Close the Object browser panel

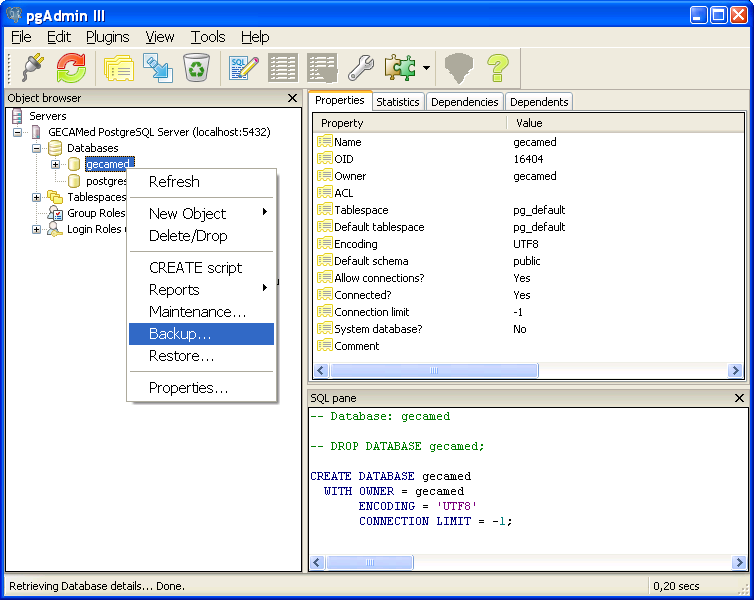click(x=292, y=98)
